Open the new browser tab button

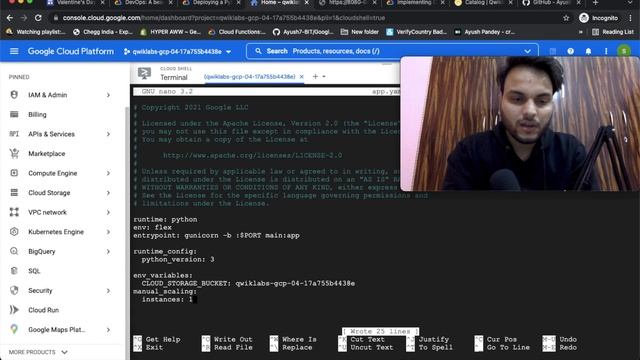point(596,3)
